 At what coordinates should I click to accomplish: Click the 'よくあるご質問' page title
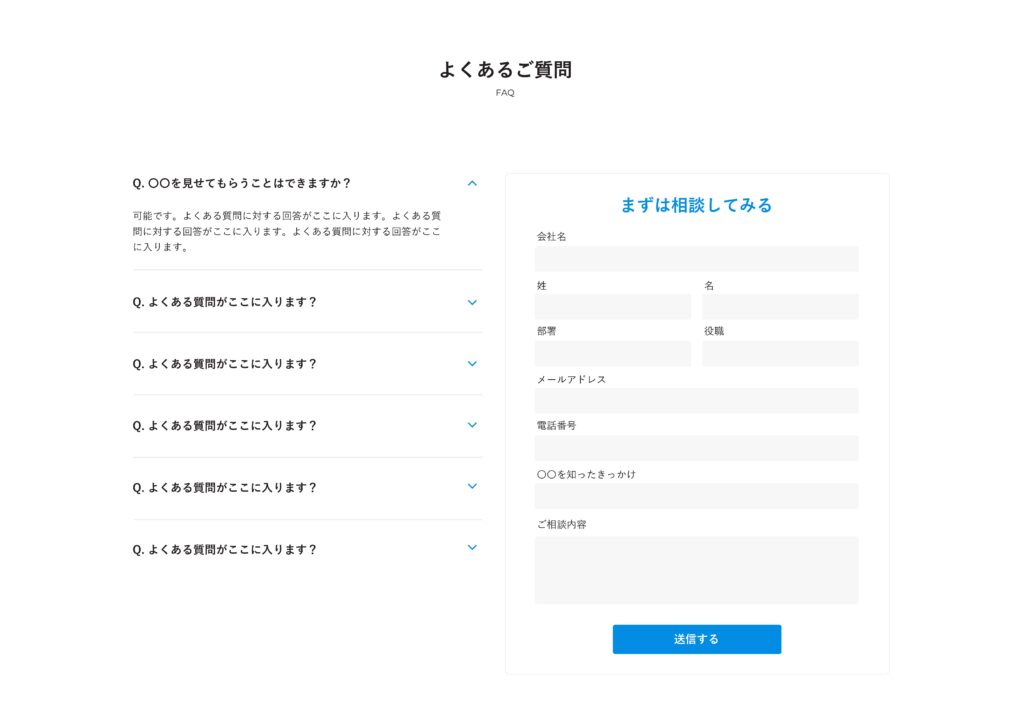point(505,70)
